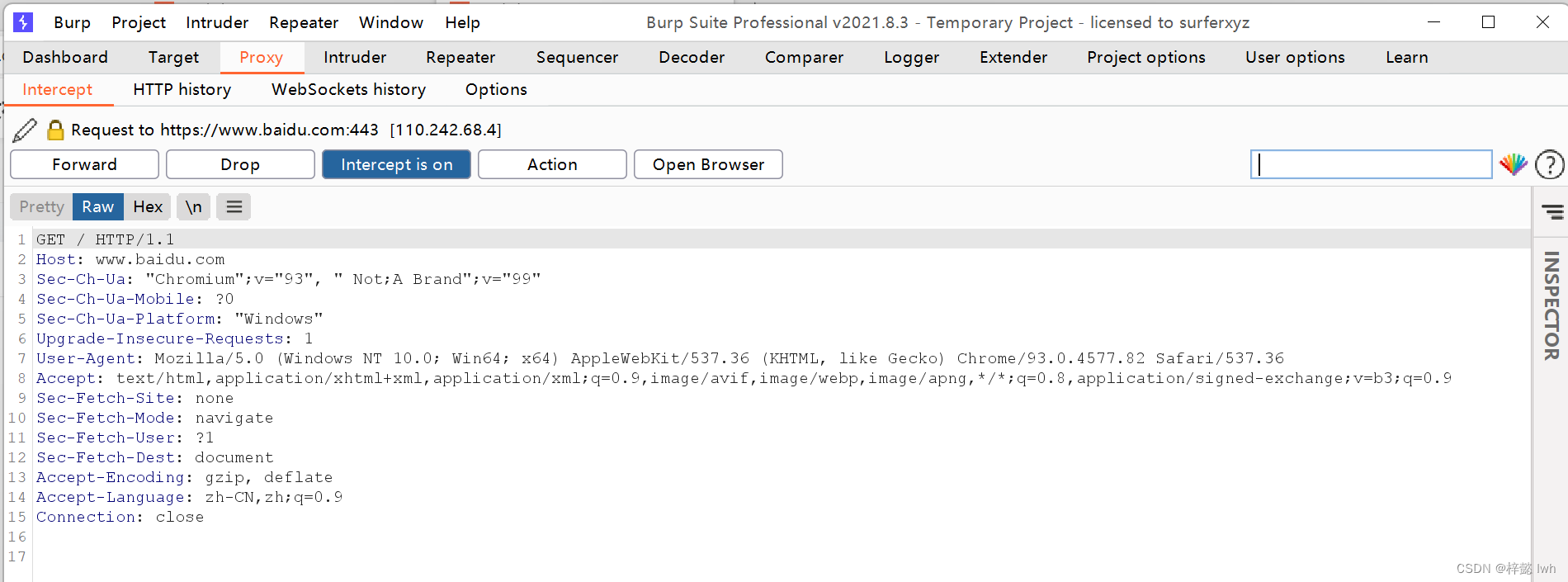Viewport: 1568px width, 582px height.
Task: Open the Burp menu
Action: click(73, 22)
